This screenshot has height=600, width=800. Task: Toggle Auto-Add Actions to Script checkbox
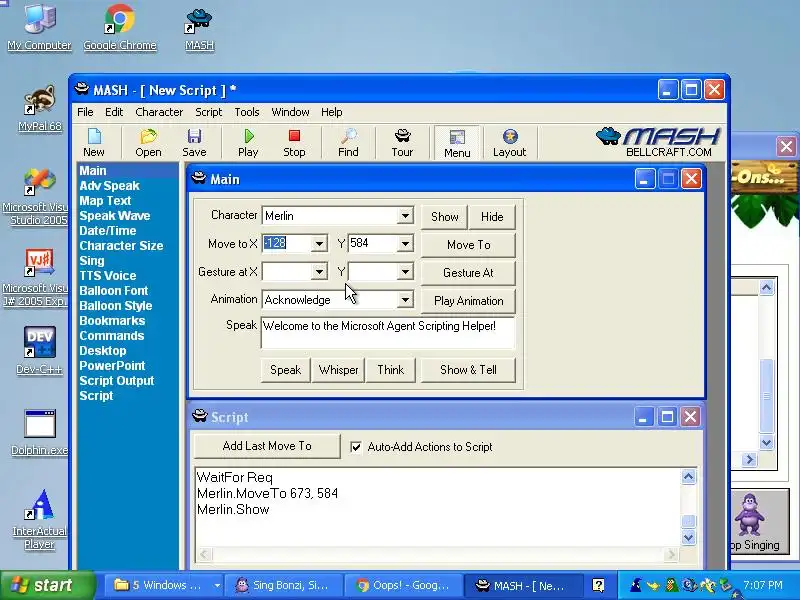(x=356, y=447)
